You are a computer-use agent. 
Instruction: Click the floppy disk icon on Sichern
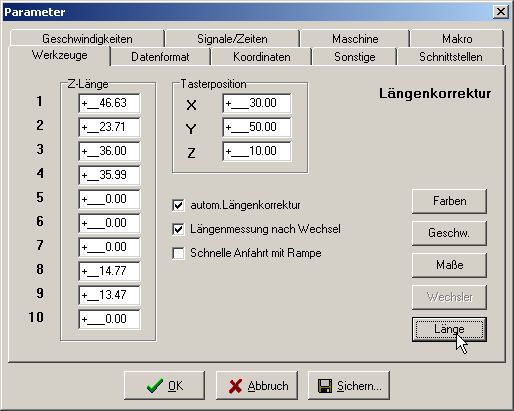(325, 386)
